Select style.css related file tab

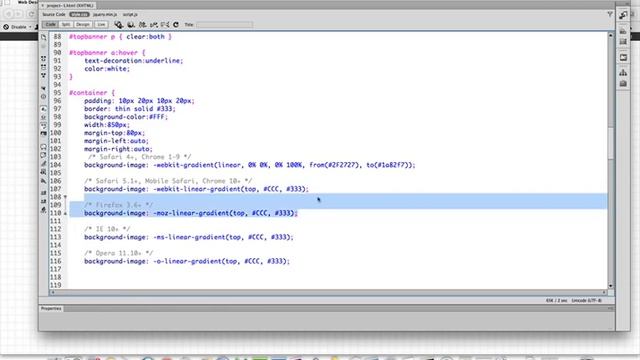79,14
